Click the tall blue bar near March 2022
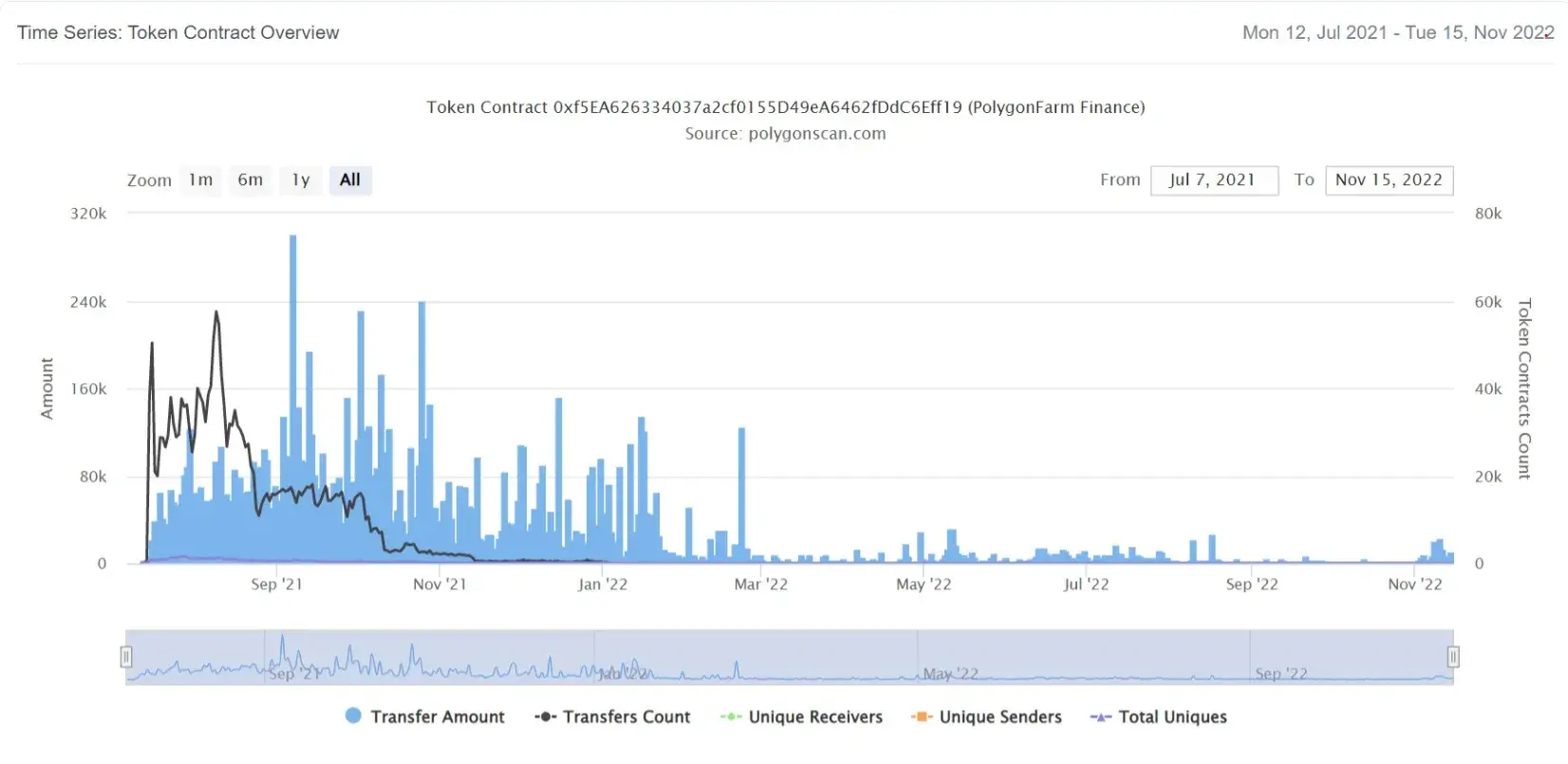Image resolution: width=1568 pixels, height=764 pixels. pyautogui.click(x=741, y=494)
